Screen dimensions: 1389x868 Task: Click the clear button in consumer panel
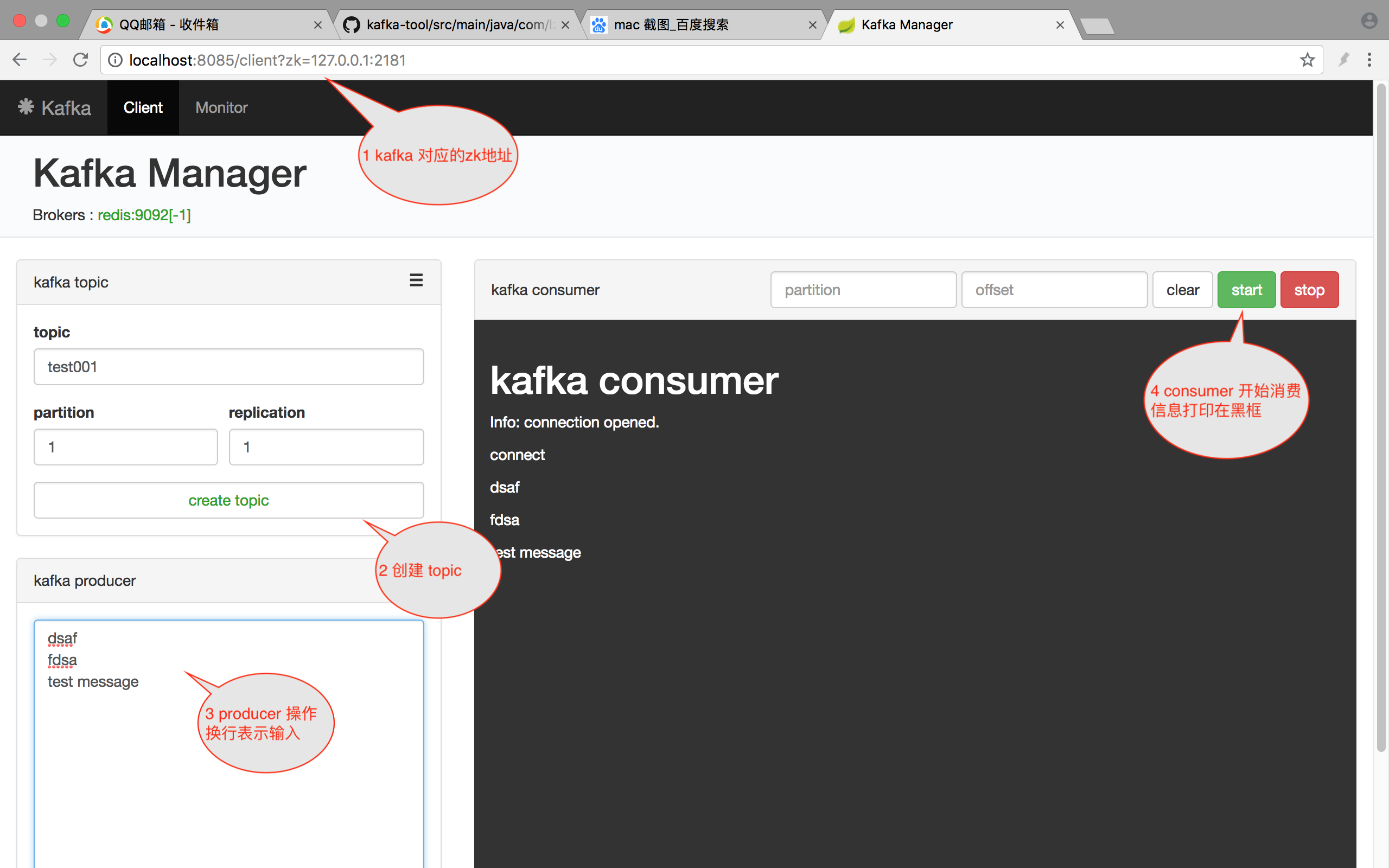tap(1182, 290)
